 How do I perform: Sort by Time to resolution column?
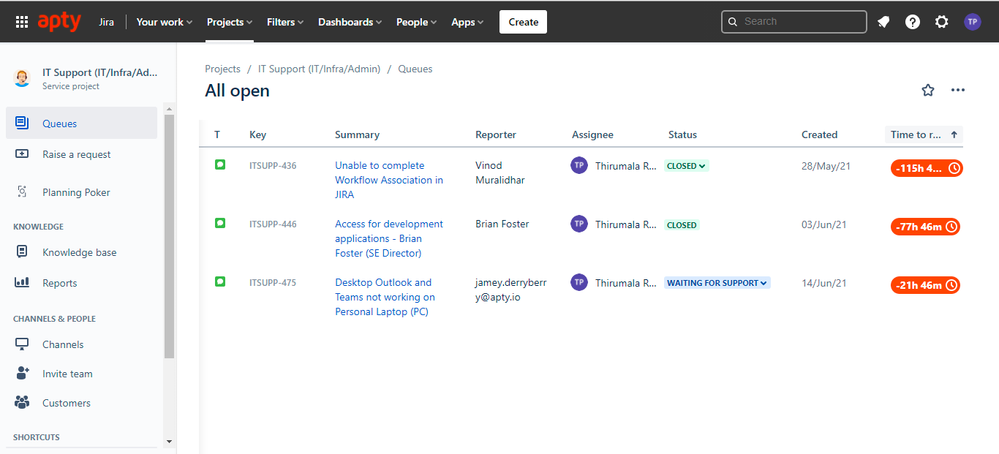tap(924, 134)
